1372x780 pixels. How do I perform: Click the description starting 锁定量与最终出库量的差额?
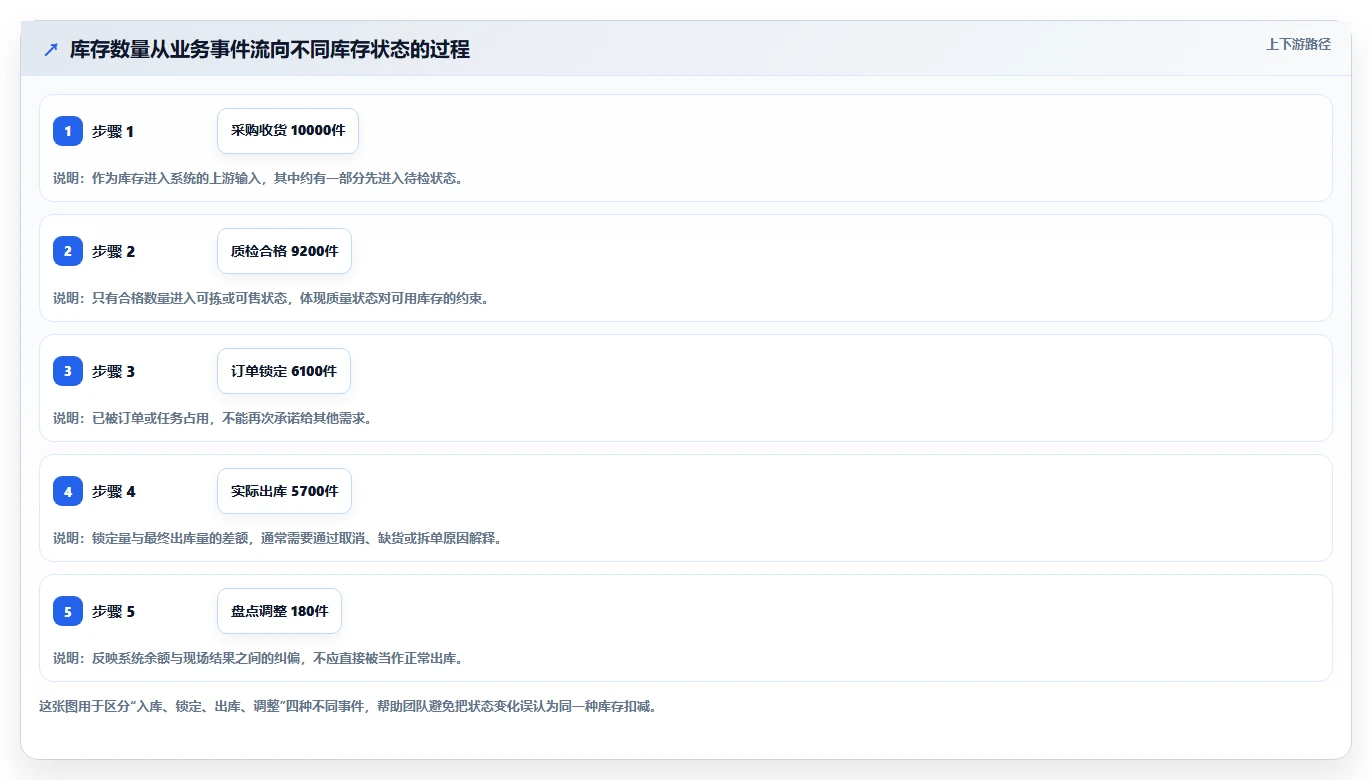(277, 538)
